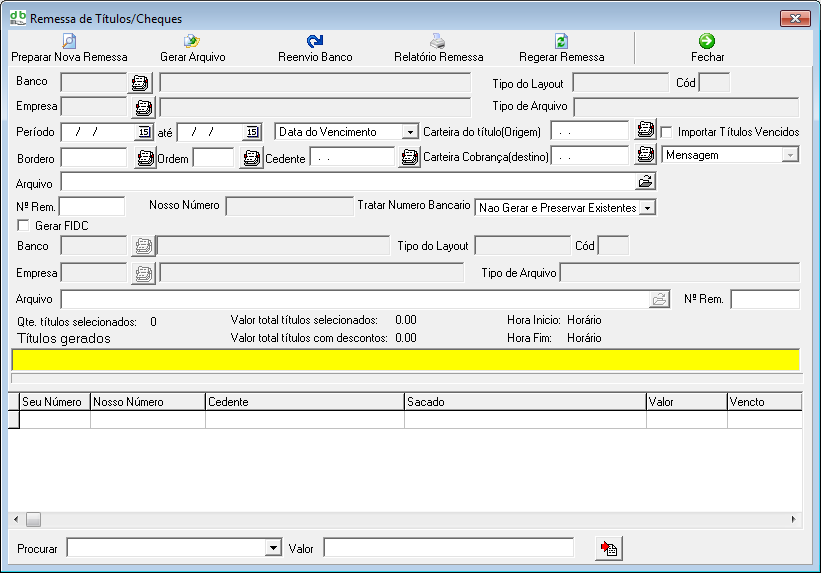Expand the Mensagem dropdown
This screenshot has width=821, height=573.
790,155
